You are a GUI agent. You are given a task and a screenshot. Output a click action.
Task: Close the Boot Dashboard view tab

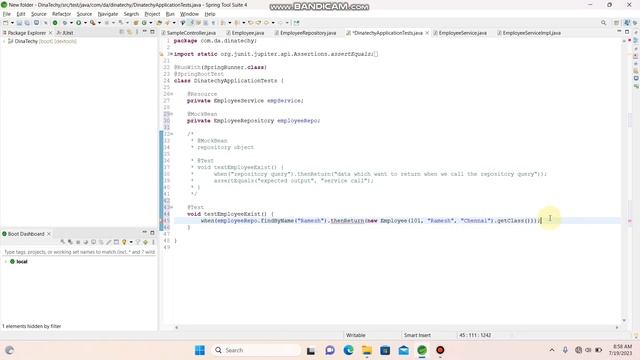click(x=49, y=234)
